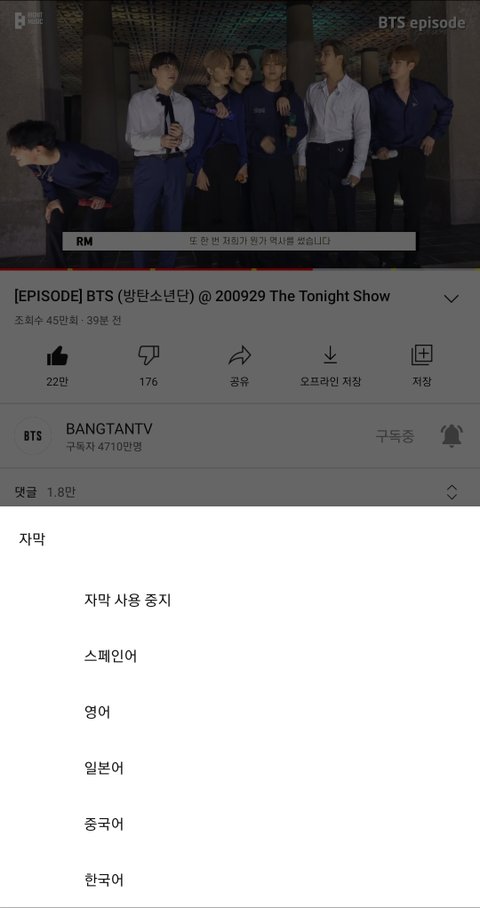Tap the share arrow icon
The image size is (480, 908).
point(239,356)
